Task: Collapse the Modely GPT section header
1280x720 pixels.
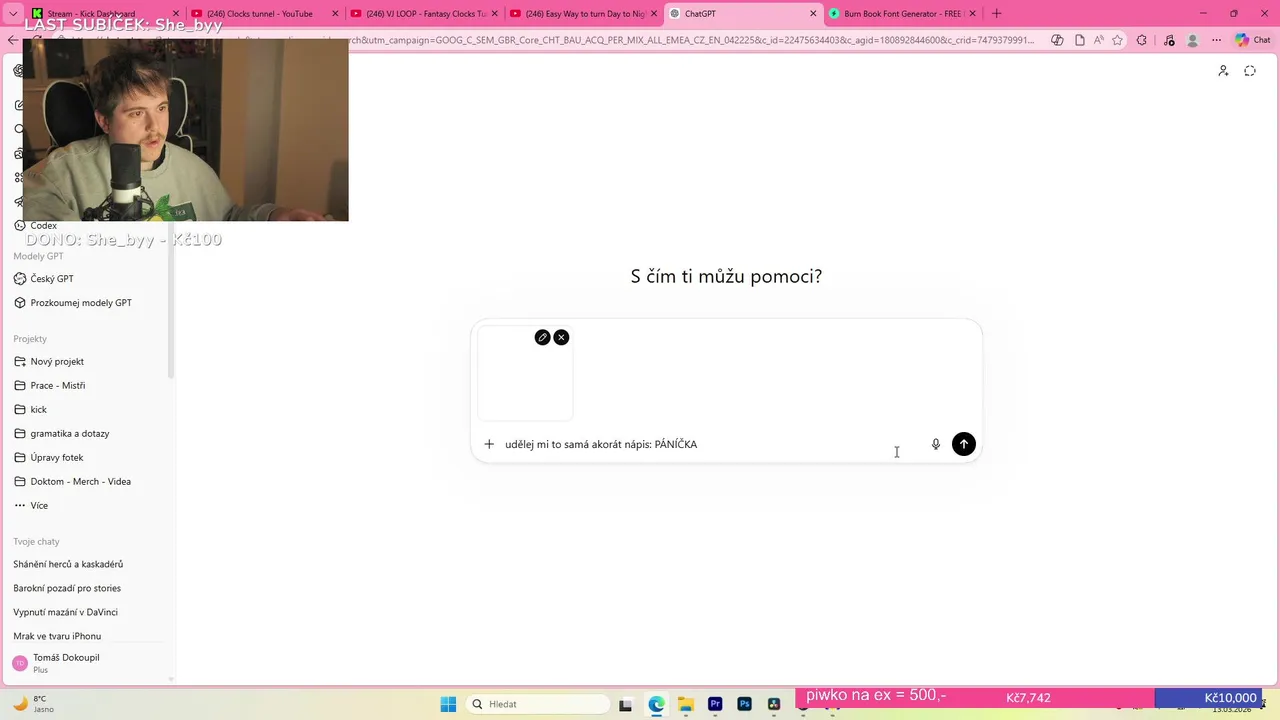Action: [x=38, y=257]
